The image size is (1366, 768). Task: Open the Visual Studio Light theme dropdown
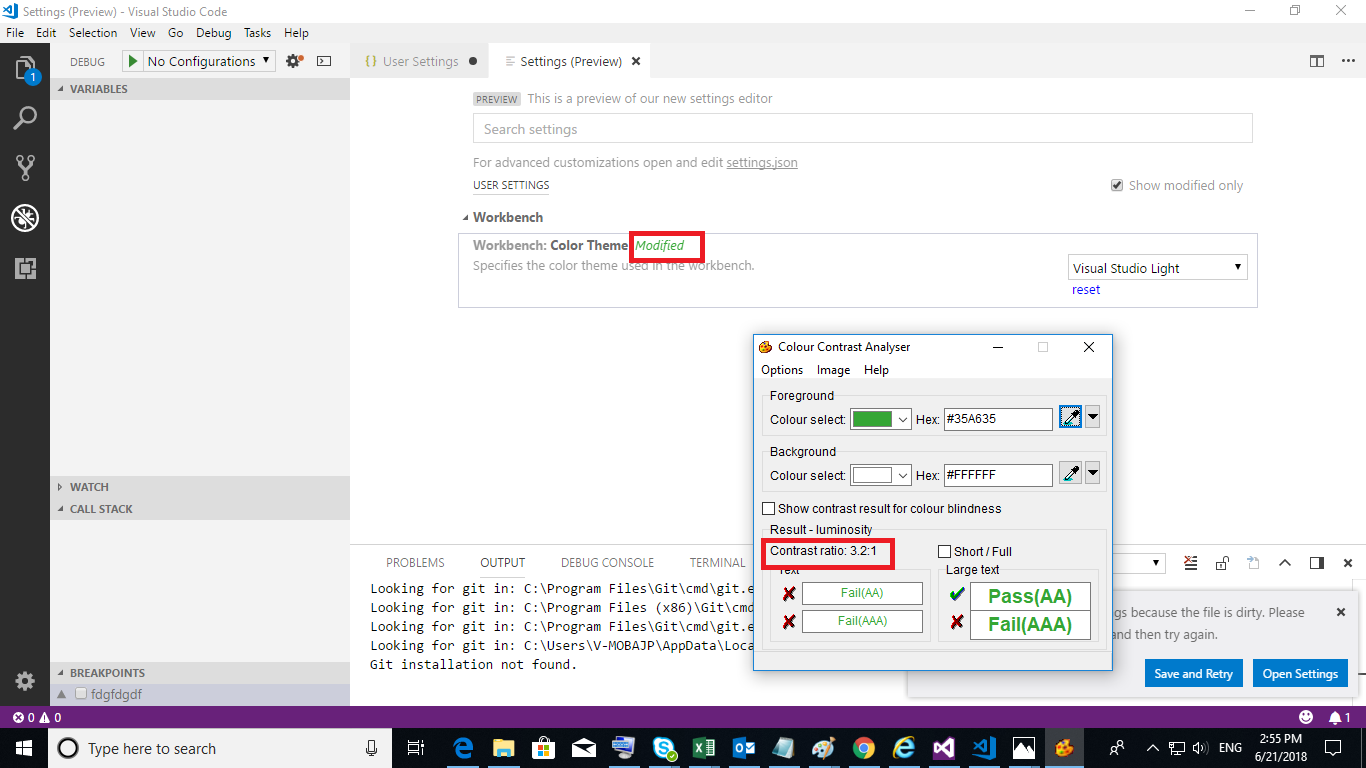point(1158,268)
